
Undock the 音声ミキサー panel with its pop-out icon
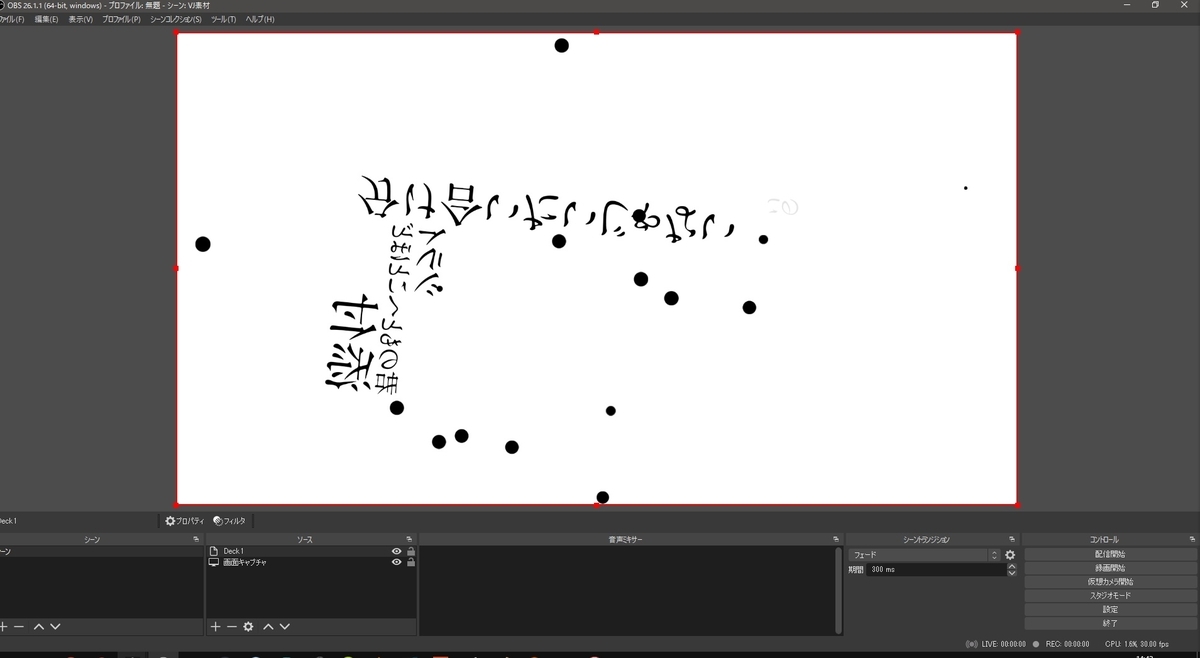(x=836, y=539)
